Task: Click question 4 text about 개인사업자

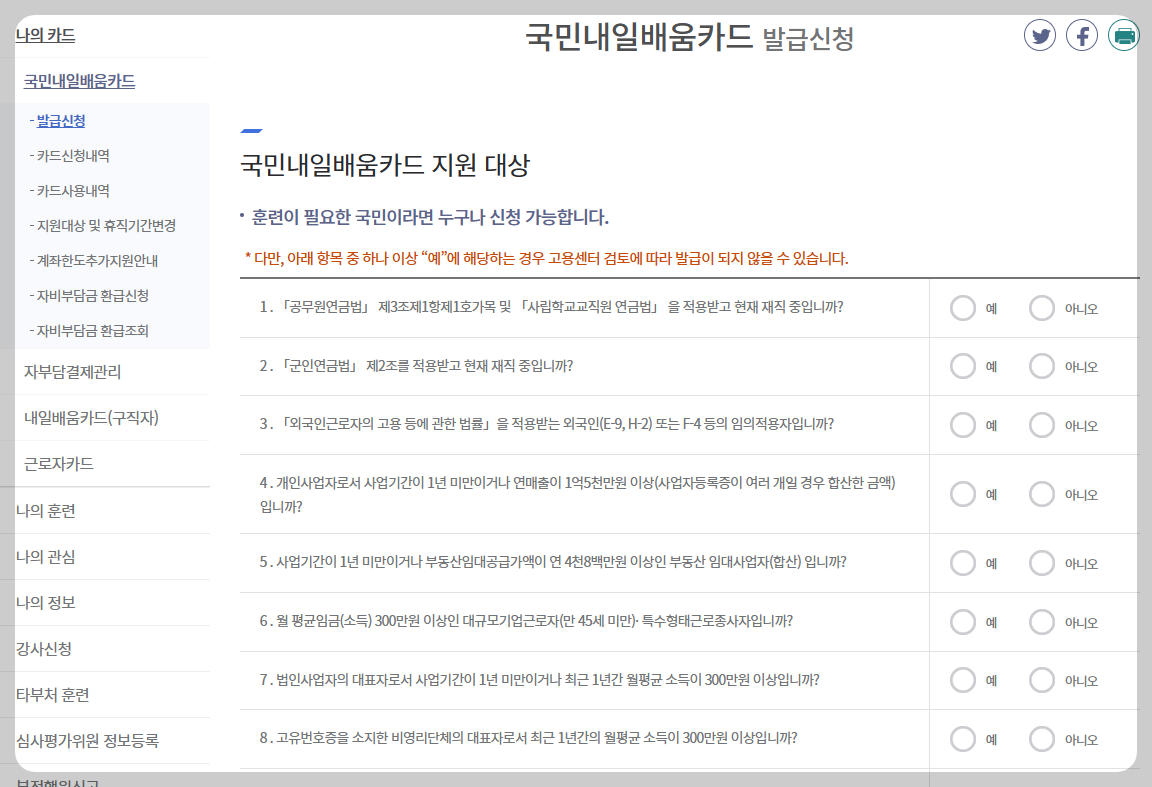Action: [x=577, y=495]
